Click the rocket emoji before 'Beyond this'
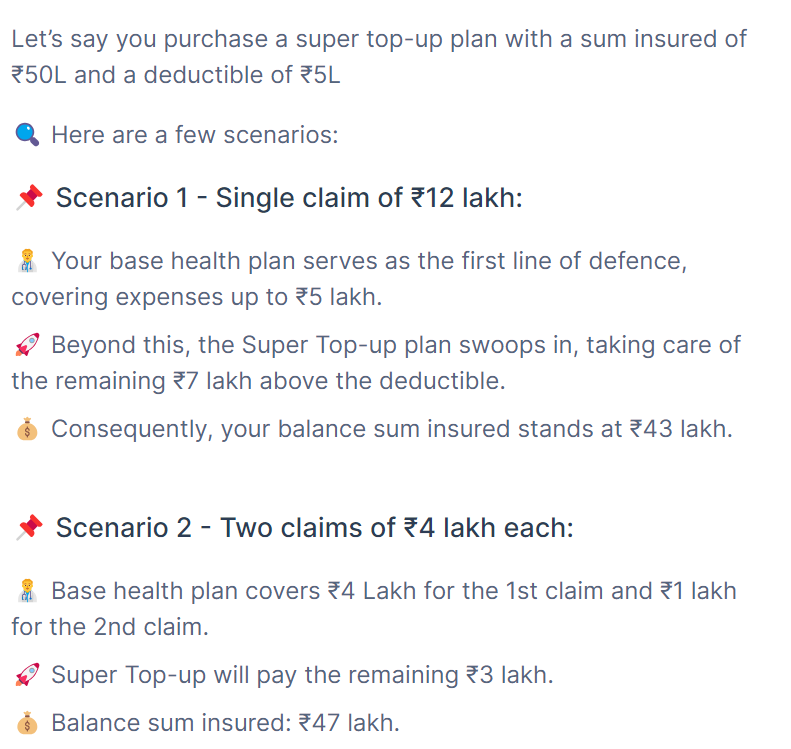The image size is (791, 749). pos(27,346)
